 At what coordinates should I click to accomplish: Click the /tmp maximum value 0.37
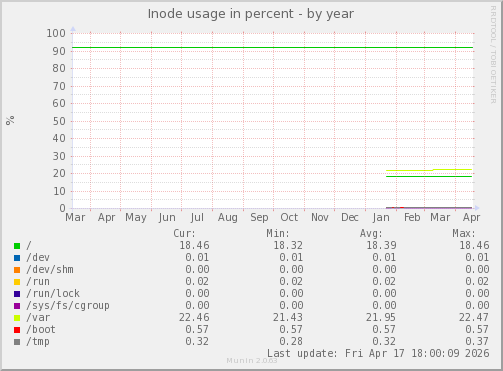pos(477,341)
